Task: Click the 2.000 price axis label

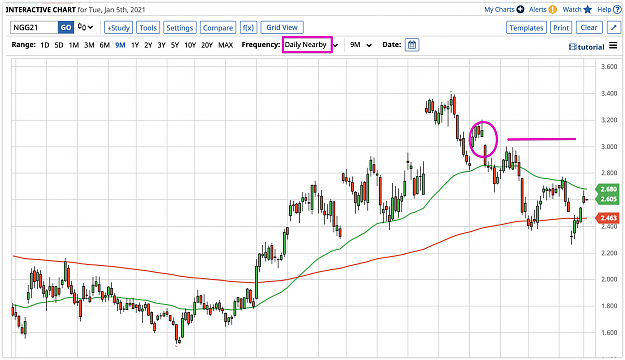Action: click(x=609, y=279)
